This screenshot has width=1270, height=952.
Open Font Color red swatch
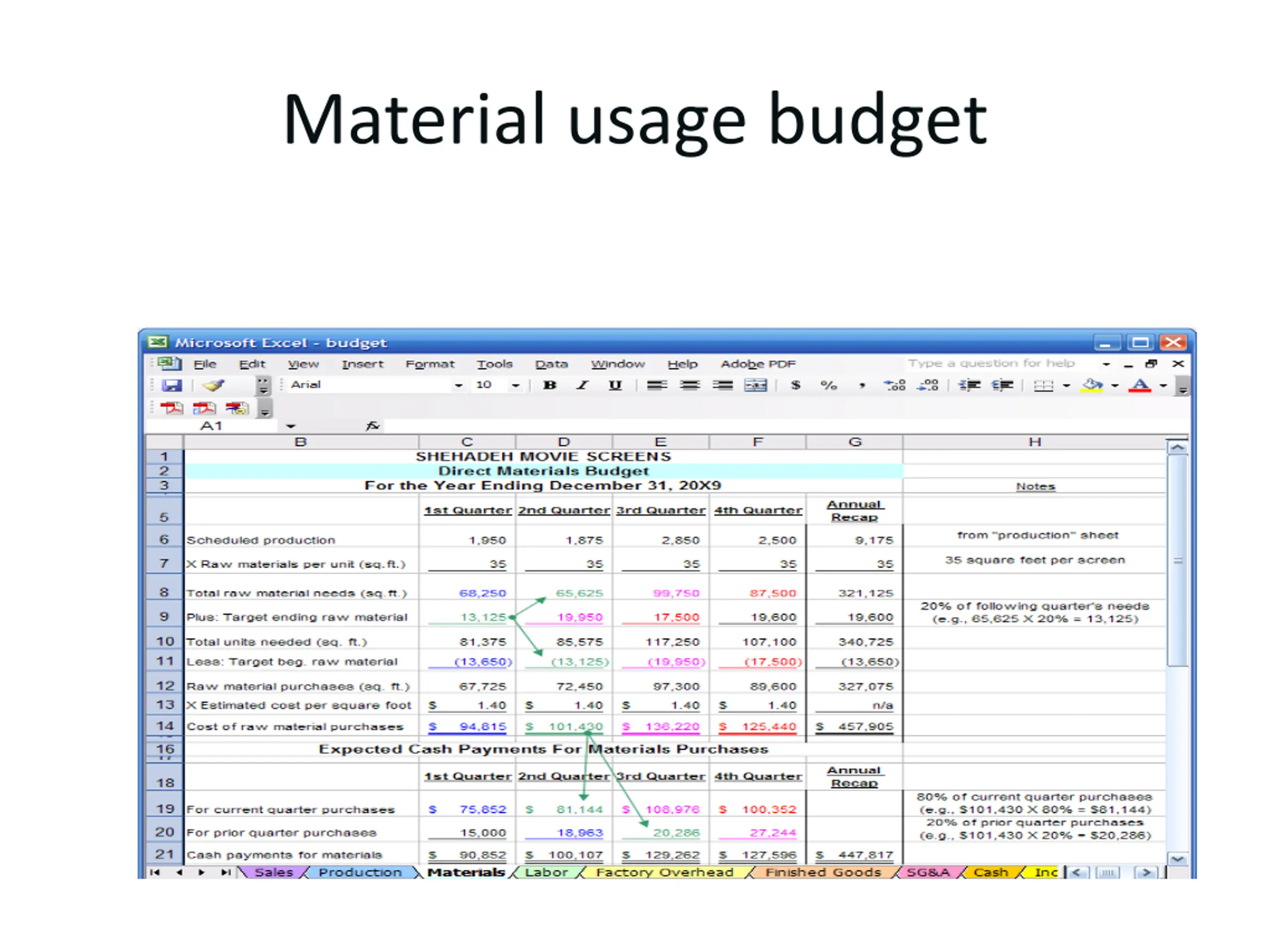pyautogui.click(x=1140, y=386)
